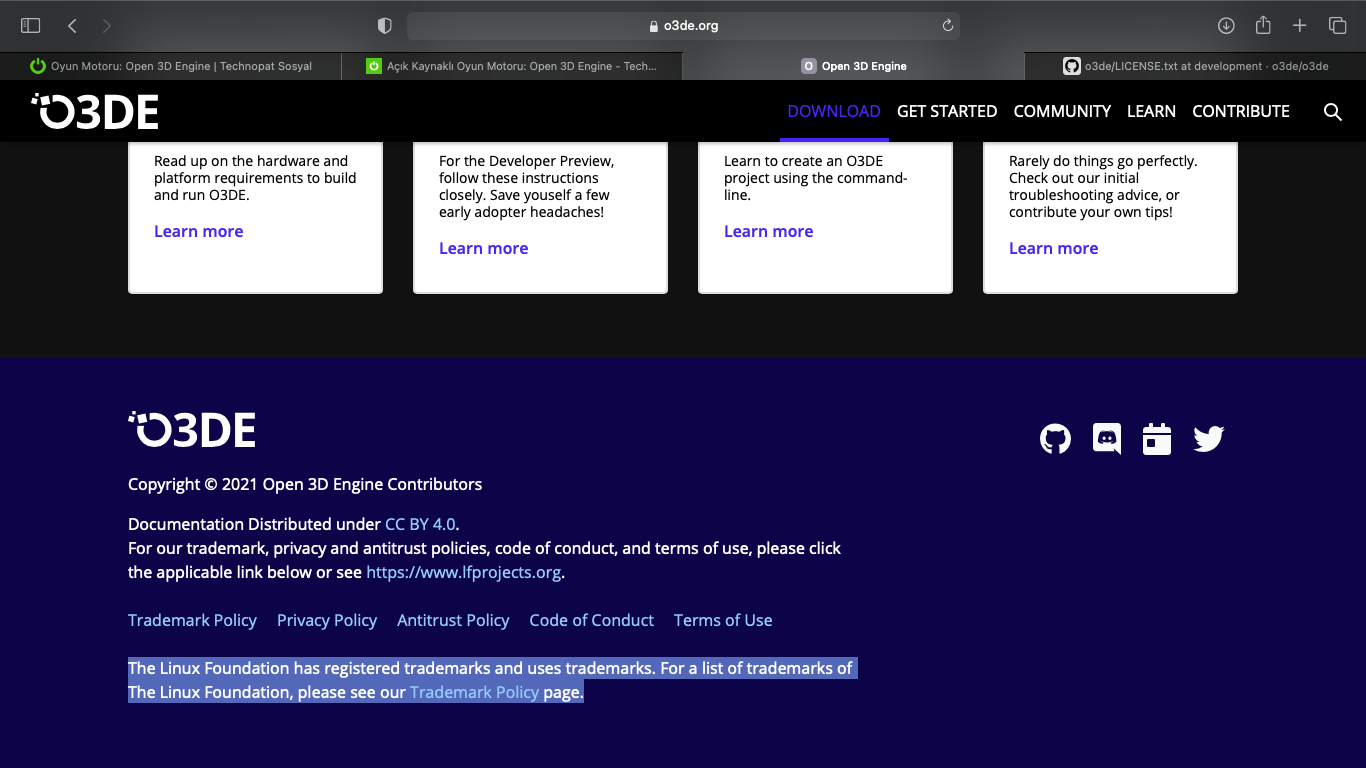Click Learn more under hardware requirements card
Screen dimensions: 1366x768
click(198, 231)
